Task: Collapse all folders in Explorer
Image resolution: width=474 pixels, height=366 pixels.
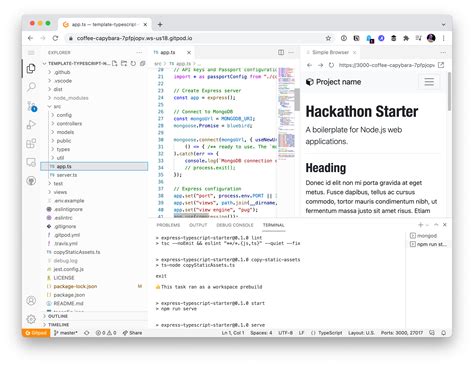Action: tap(142, 63)
